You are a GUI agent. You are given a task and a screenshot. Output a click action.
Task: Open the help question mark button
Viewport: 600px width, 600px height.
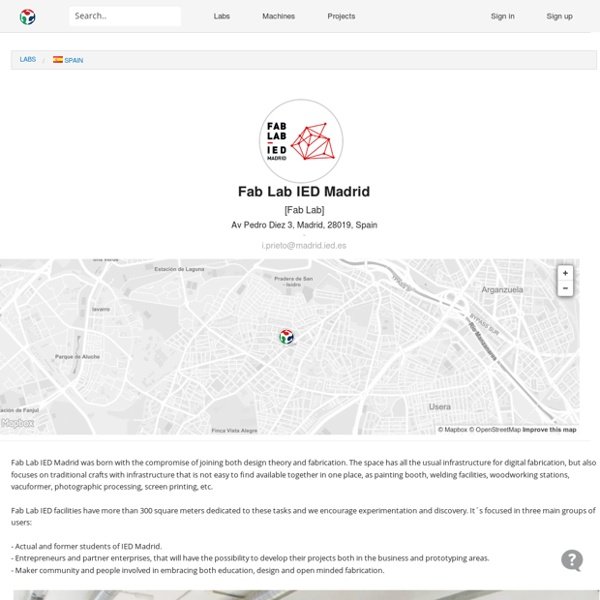tap(571, 560)
